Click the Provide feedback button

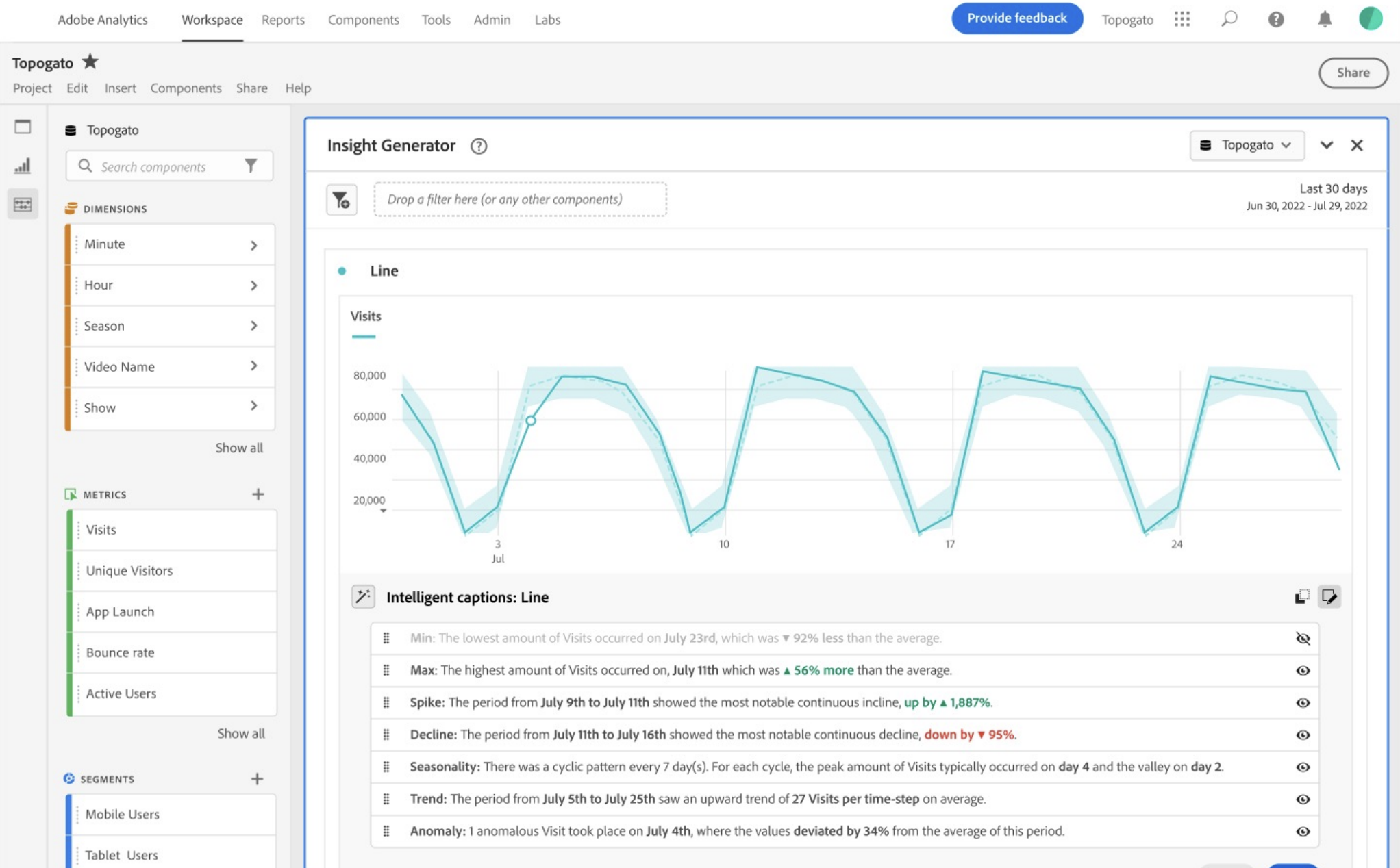(x=1016, y=18)
